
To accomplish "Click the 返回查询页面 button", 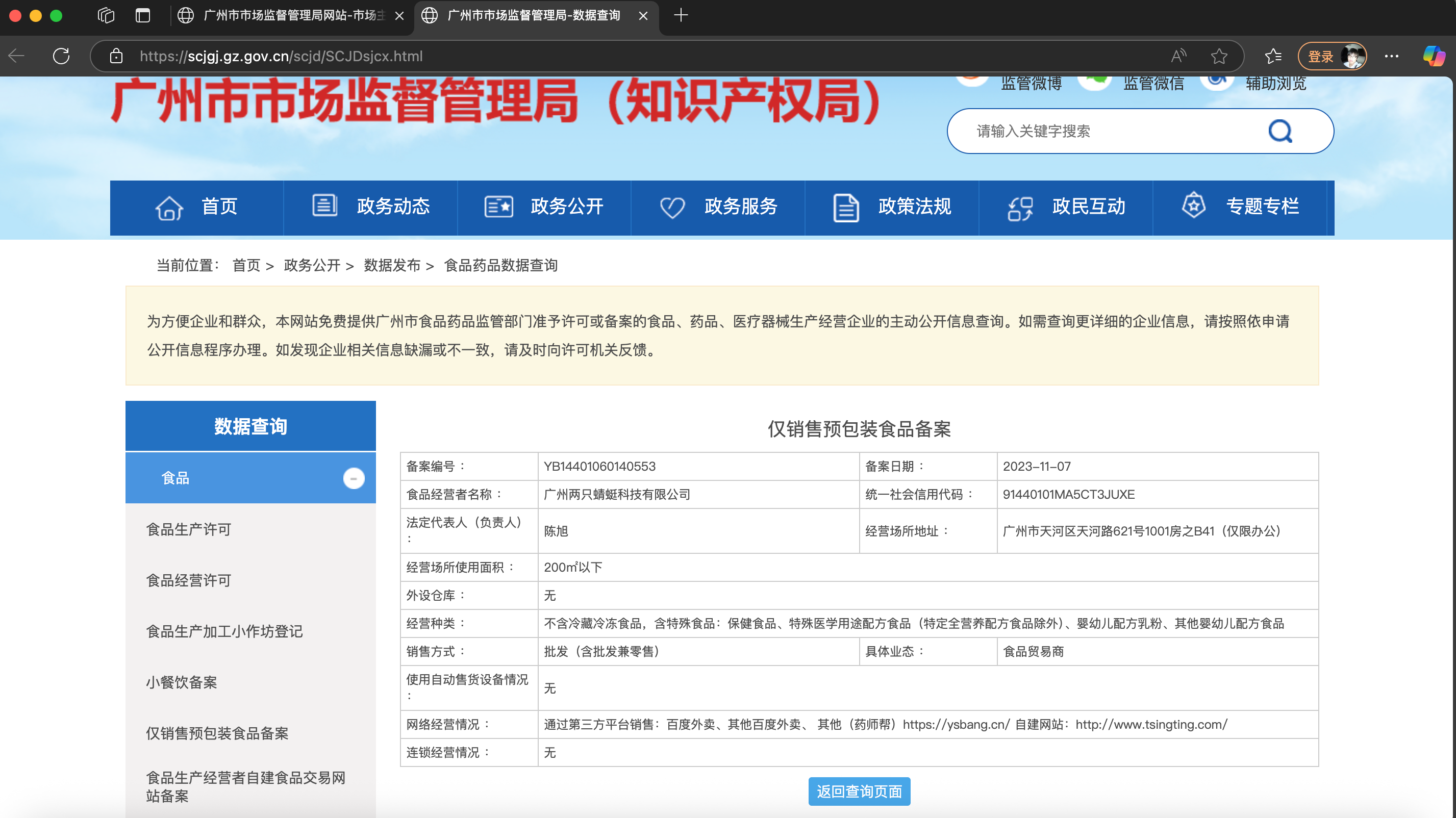I will 859,791.
